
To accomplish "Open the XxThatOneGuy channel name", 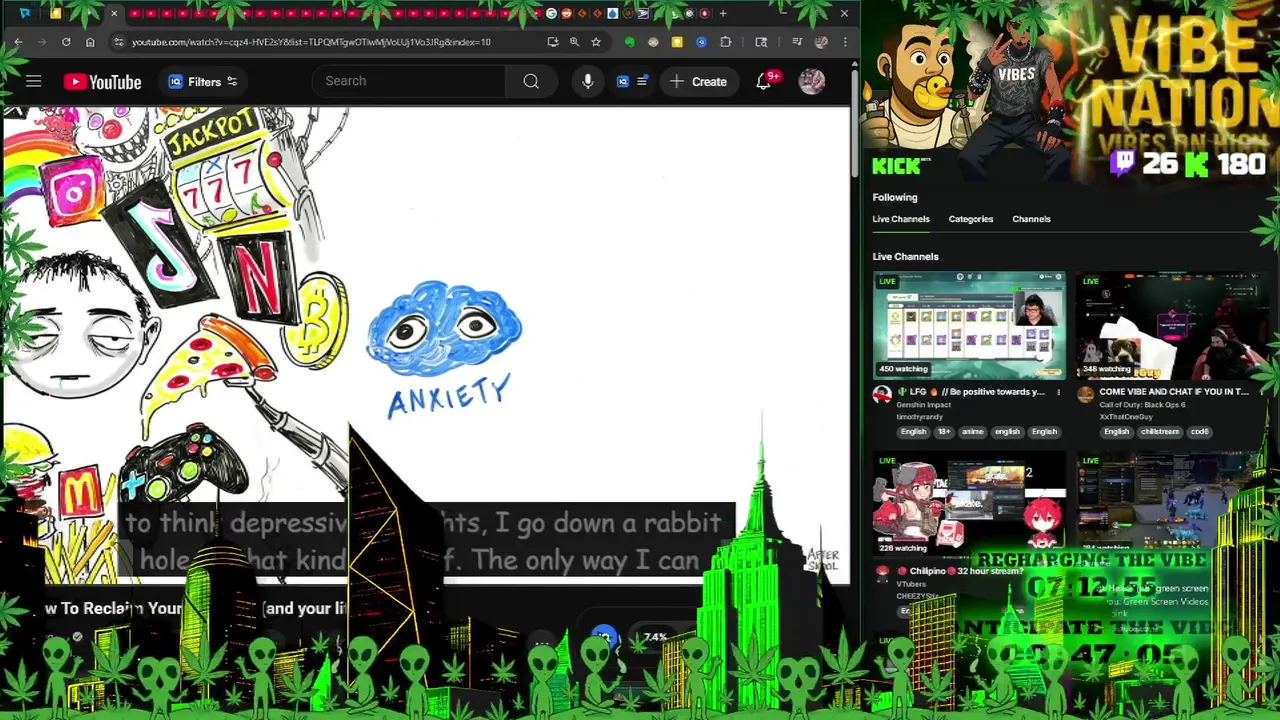I will 1125,417.
